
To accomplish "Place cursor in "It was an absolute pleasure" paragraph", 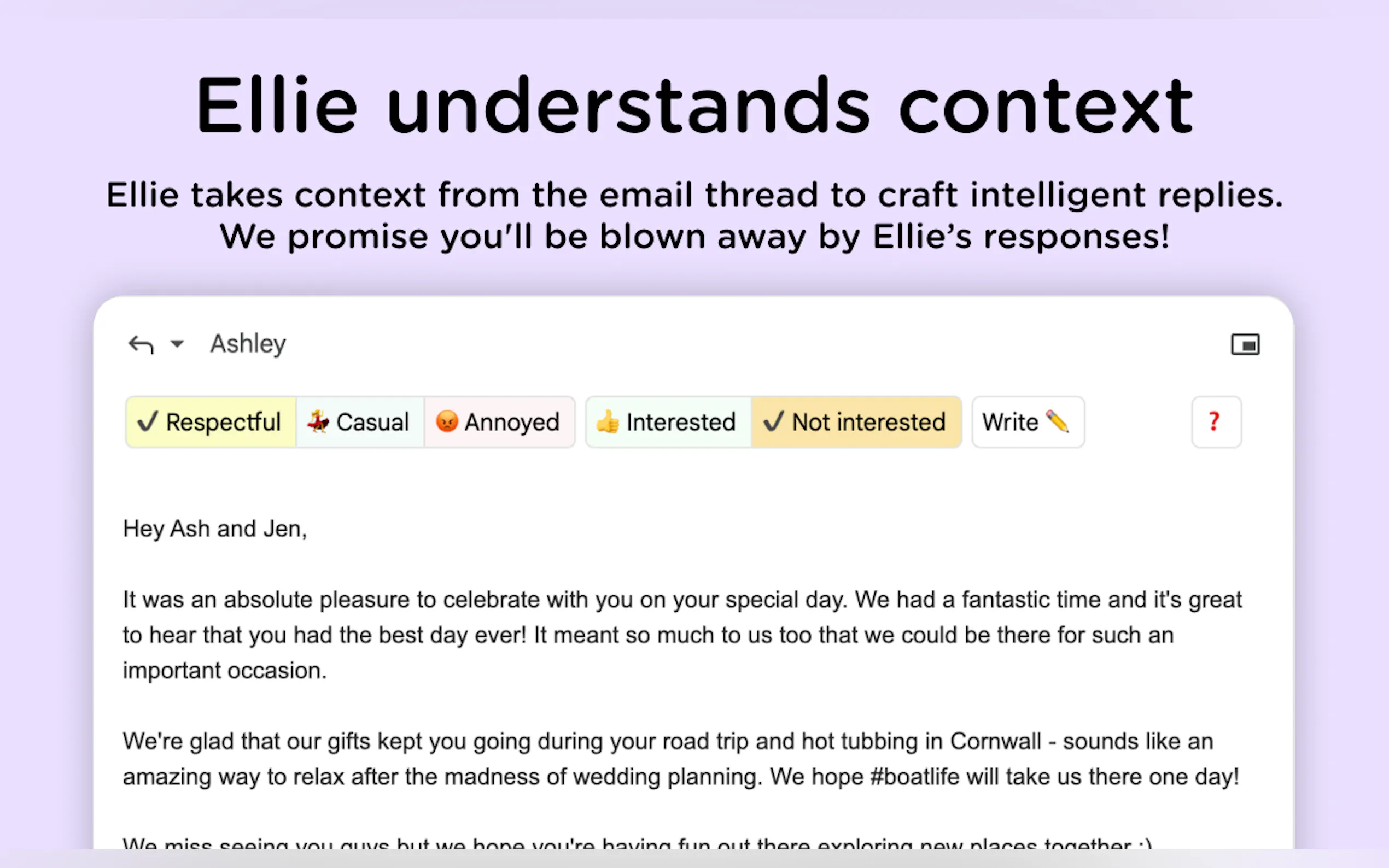I will [x=681, y=635].
